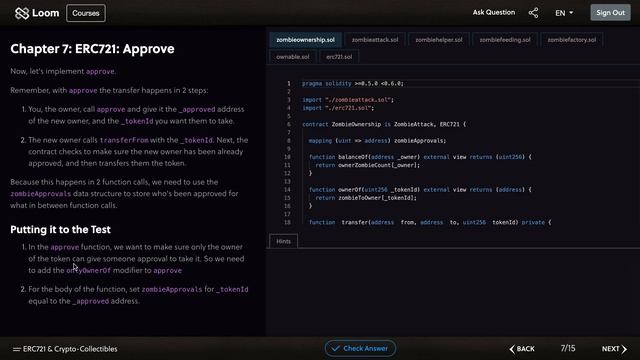The image size is (640, 360).
Task: Click the return zombieToOwner[_tokenId] line
Action: tap(366, 198)
